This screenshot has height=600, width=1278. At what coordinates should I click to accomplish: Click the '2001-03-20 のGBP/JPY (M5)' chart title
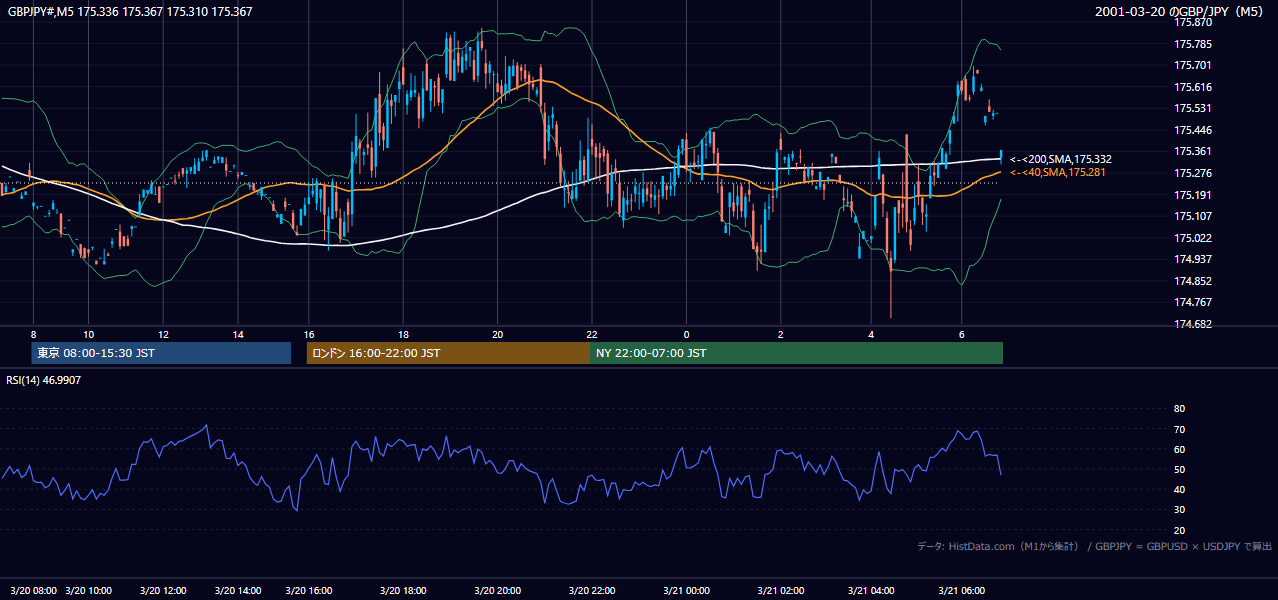pos(1181,12)
